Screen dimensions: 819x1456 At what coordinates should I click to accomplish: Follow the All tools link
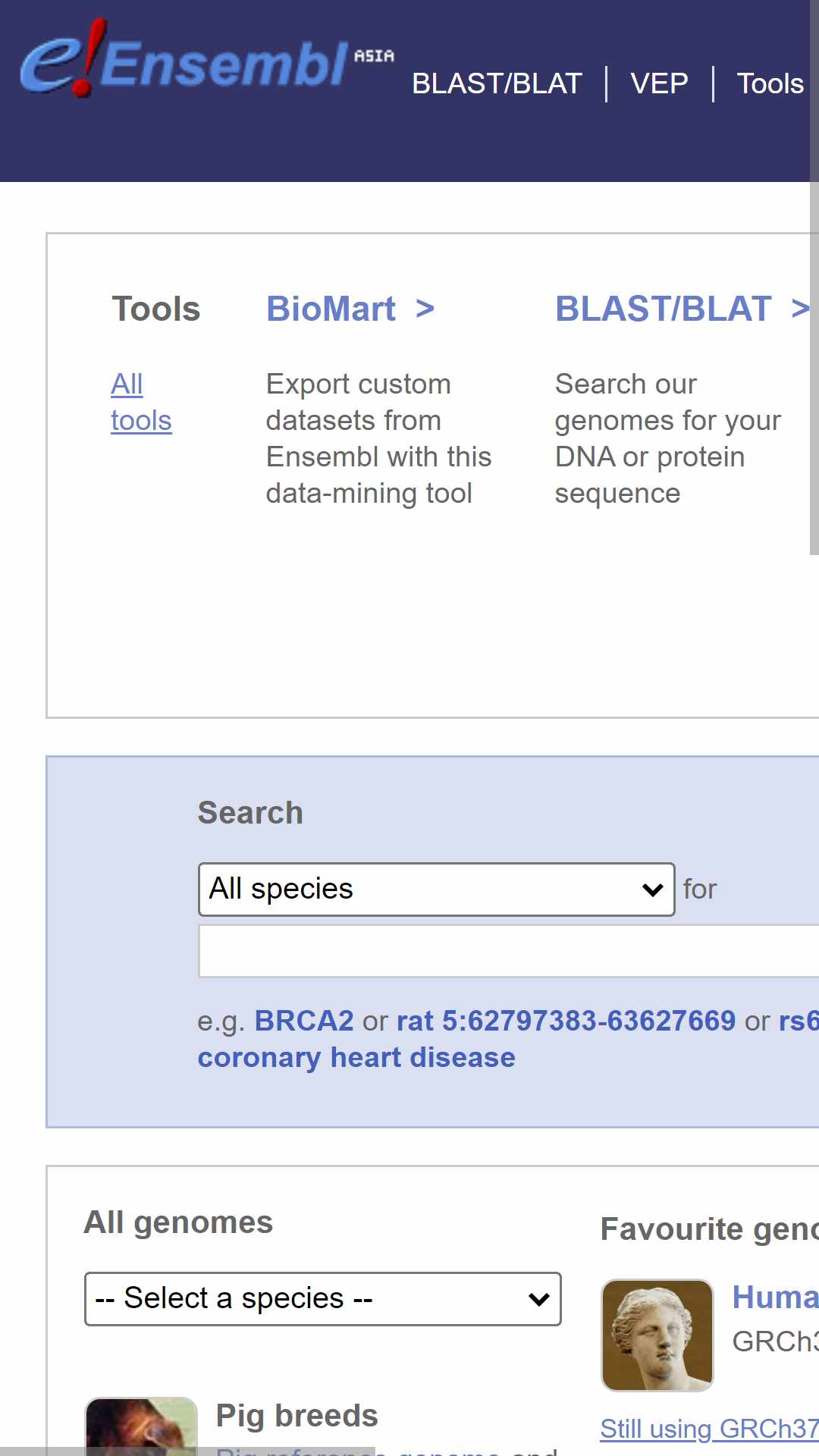coord(141,402)
